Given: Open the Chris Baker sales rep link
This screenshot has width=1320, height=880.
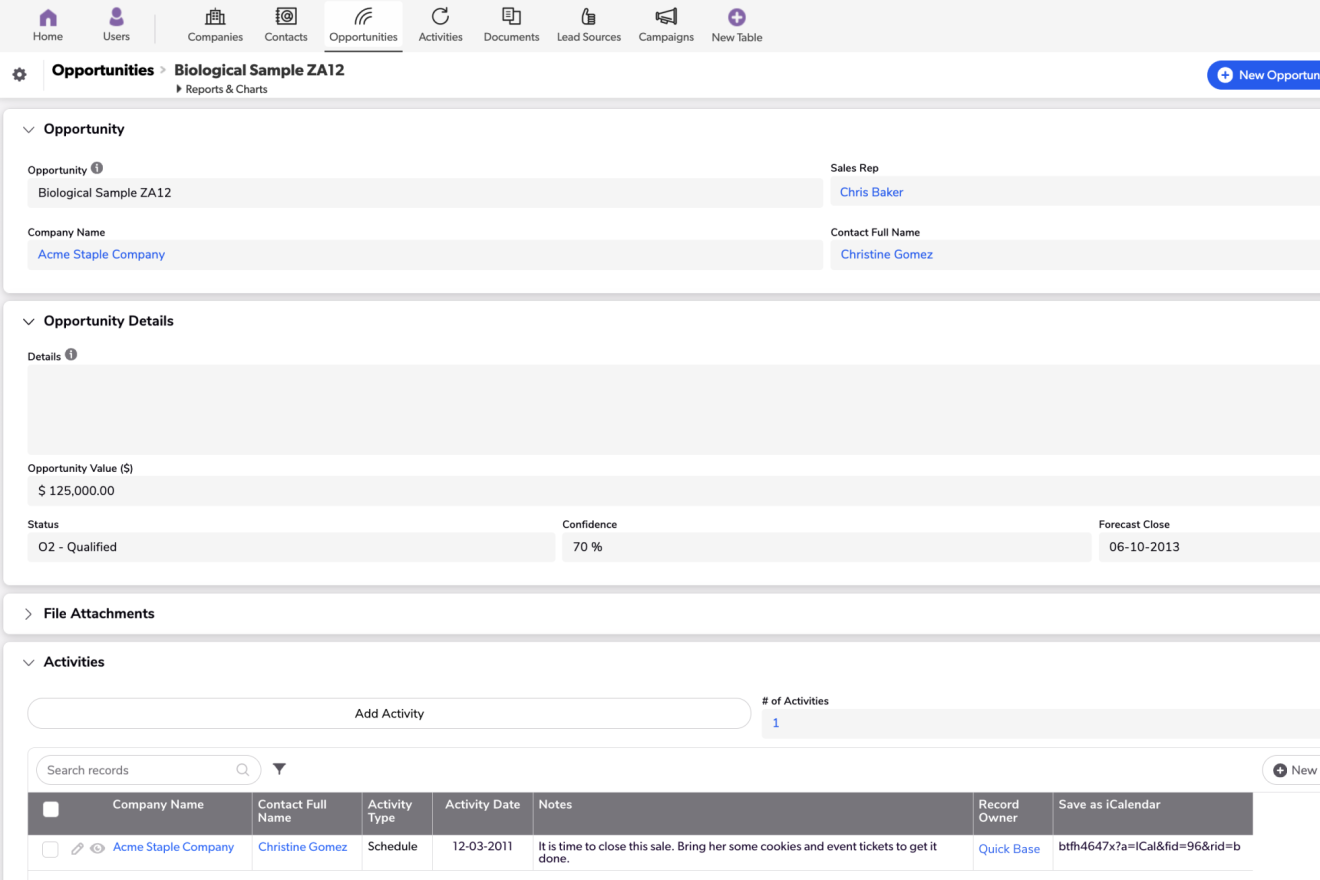Looking at the screenshot, I should (871, 192).
